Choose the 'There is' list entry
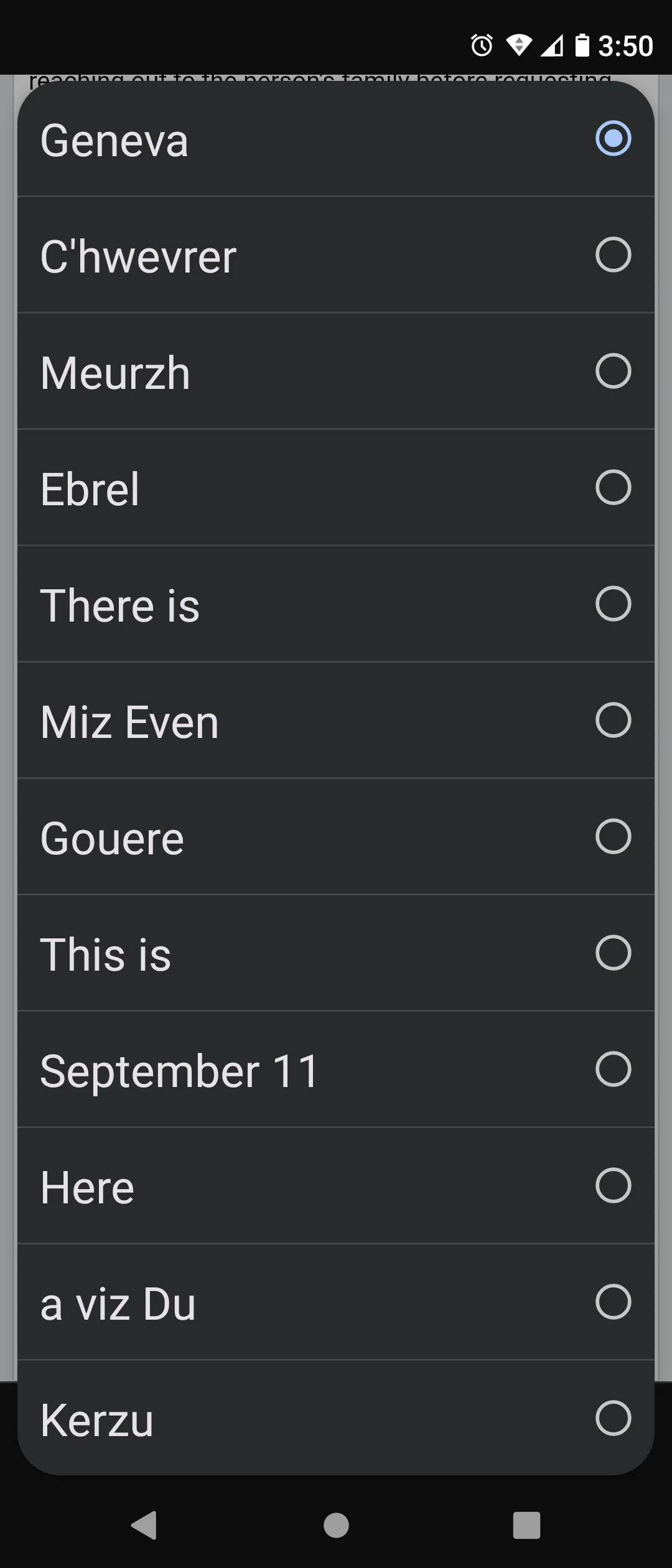Screen dimensions: 672x1568 pos(120,605)
